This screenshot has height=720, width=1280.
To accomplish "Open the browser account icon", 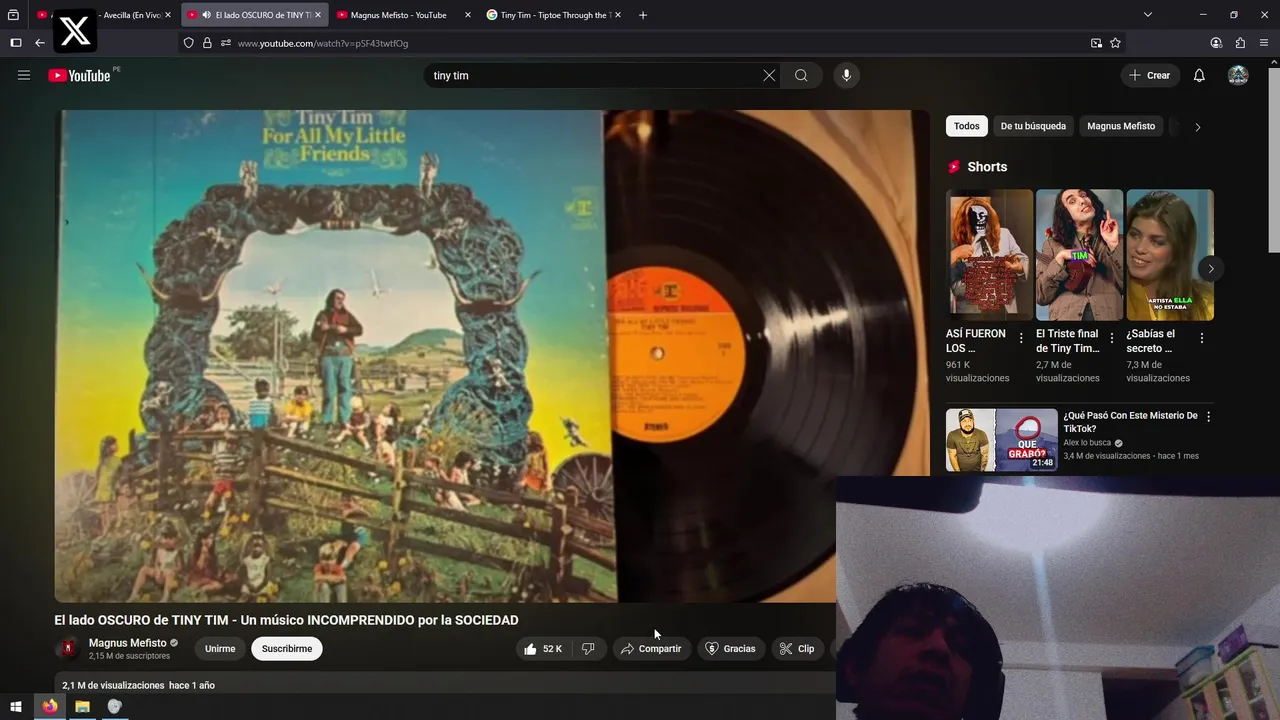I will pyautogui.click(x=1216, y=43).
